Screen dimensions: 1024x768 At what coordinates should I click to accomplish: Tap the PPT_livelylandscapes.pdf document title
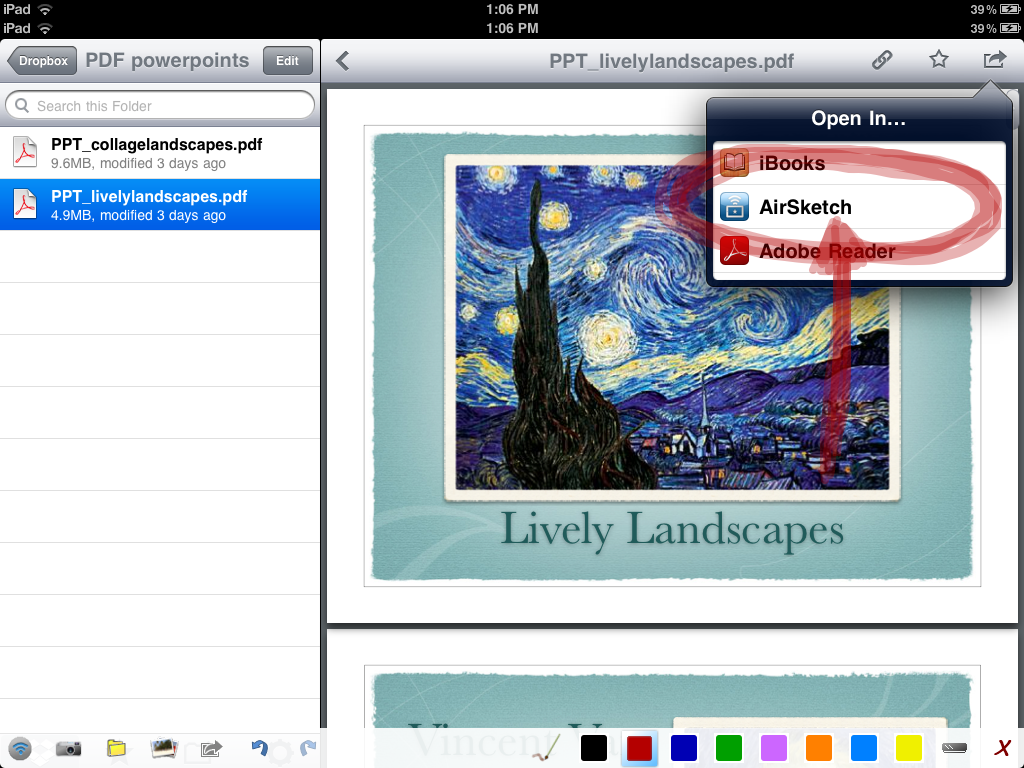(671, 61)
